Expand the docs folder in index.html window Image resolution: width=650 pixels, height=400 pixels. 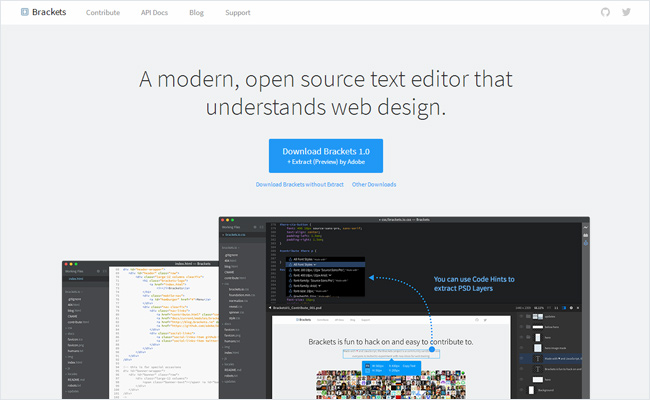click(70, 334)
